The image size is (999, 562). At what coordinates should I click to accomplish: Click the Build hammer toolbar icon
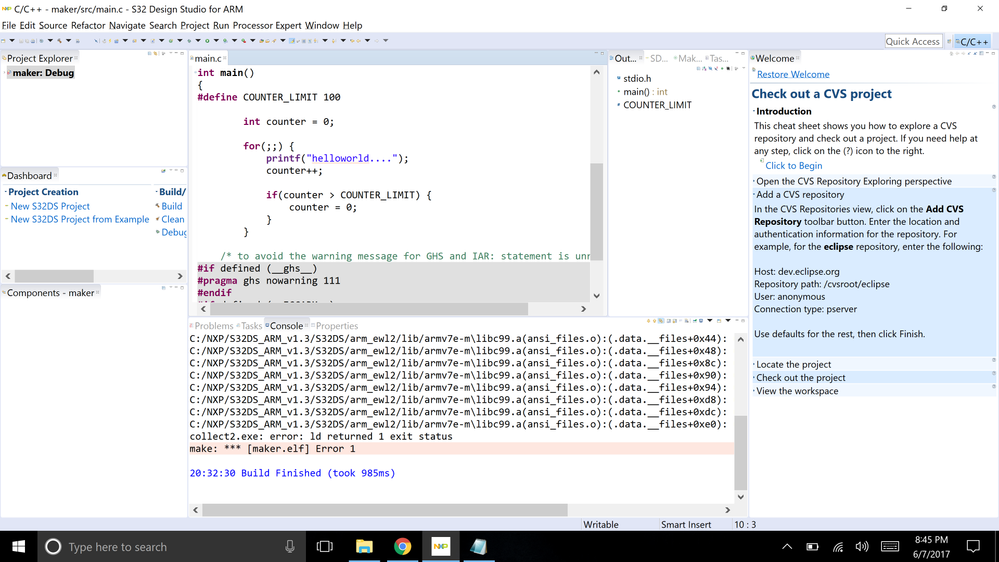coord(59,41)
